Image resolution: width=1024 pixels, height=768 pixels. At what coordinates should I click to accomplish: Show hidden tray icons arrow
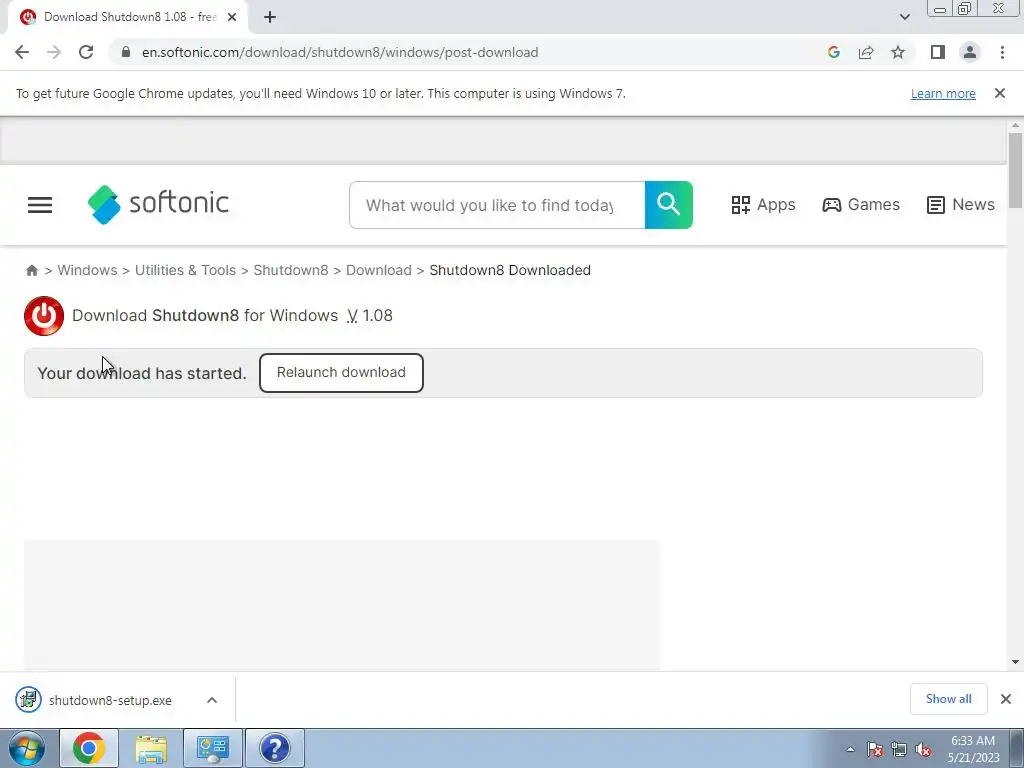point(850,749)
